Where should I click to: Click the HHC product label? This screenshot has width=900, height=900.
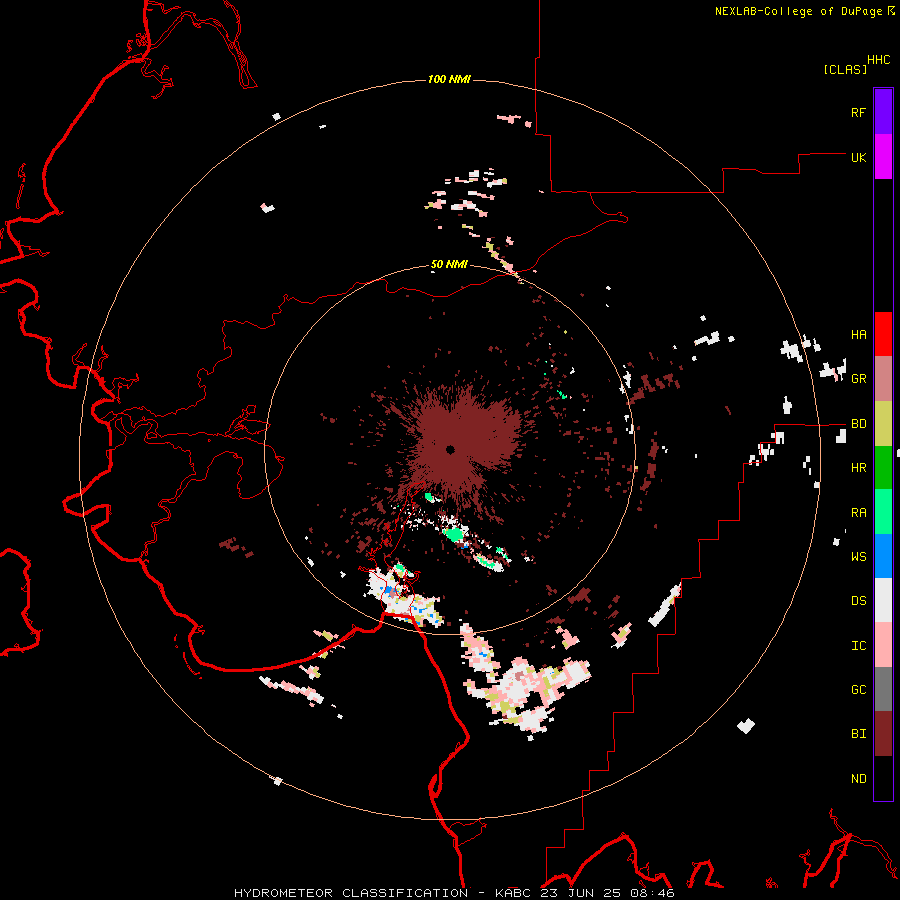878,60
